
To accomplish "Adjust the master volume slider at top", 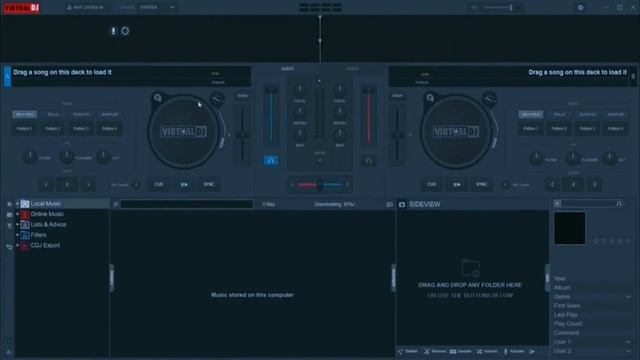I will click(498, 7).
